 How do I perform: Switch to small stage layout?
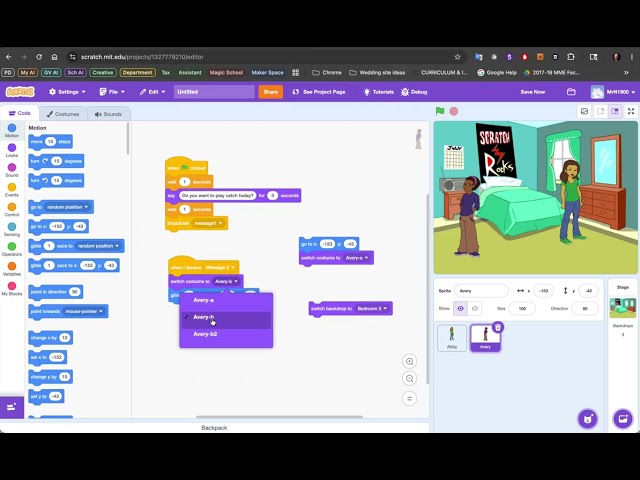click(x=600, y=111)
